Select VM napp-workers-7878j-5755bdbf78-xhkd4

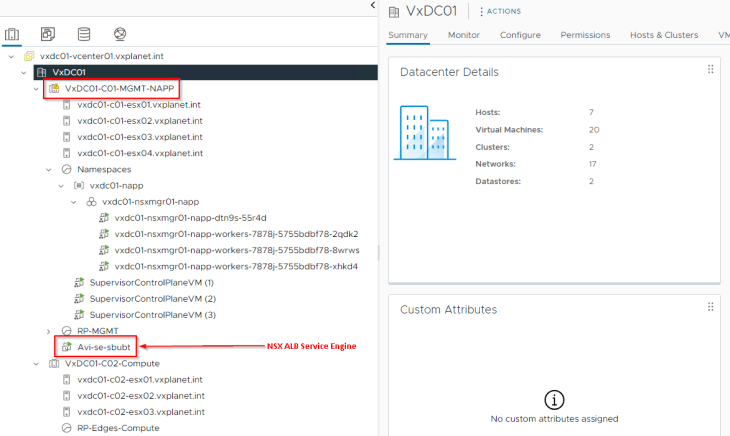coord(236,267)
